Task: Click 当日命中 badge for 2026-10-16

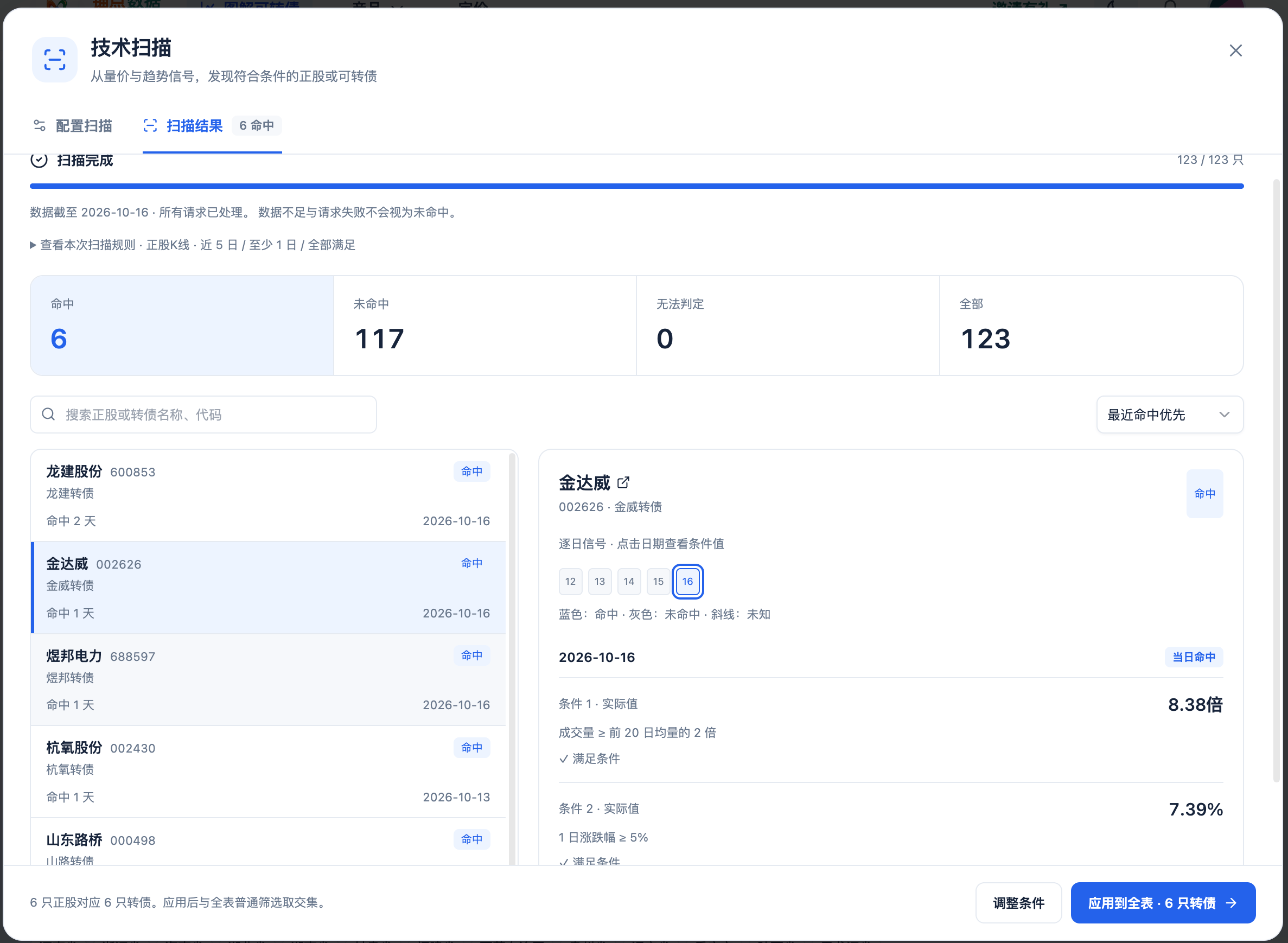Action: pyautogui.click(x=1194, y=657)
